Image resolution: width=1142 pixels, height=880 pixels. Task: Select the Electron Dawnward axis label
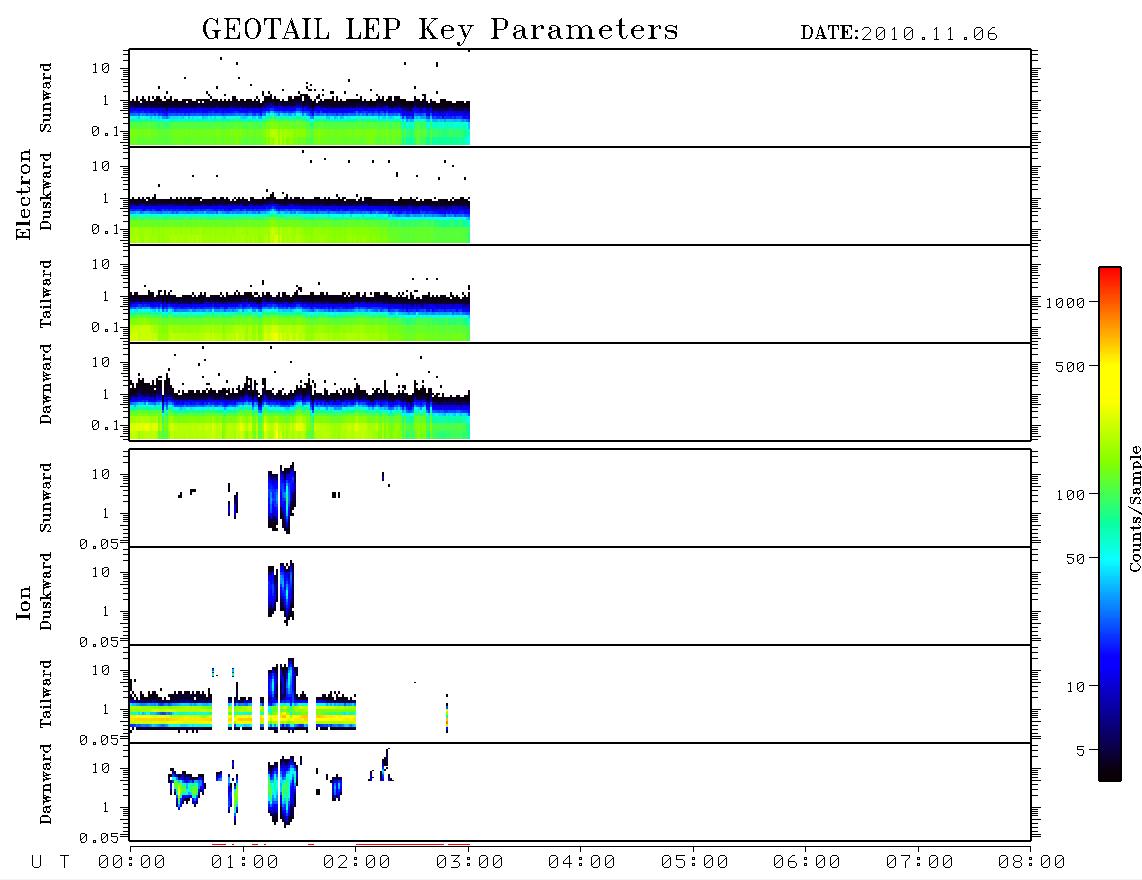[x=46, y=384]
